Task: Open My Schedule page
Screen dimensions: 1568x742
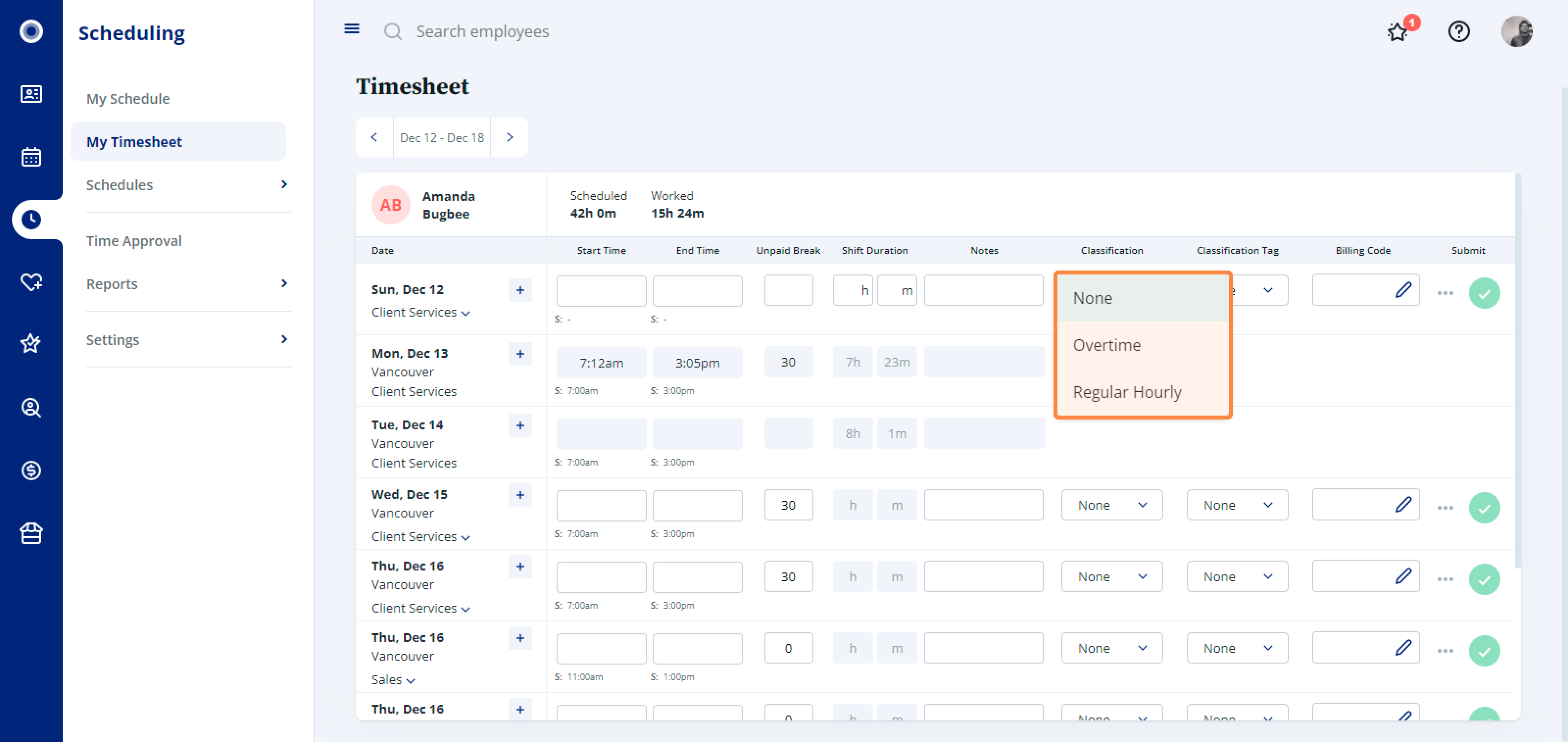Action: pos(128,99)
